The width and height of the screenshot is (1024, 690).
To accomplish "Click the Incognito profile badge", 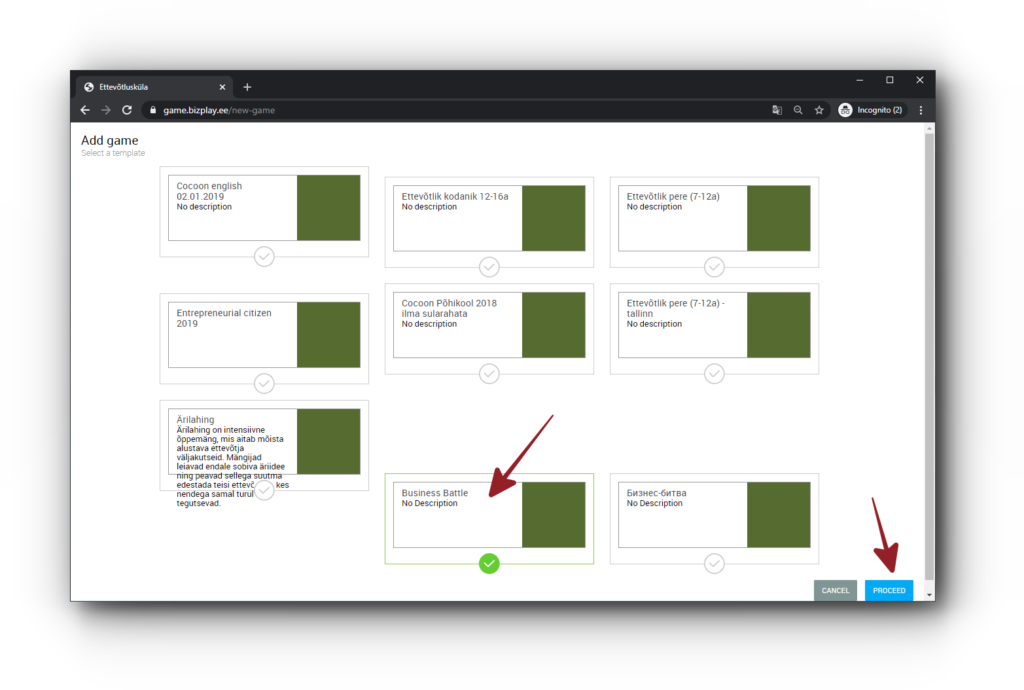I will pos(871,110).
